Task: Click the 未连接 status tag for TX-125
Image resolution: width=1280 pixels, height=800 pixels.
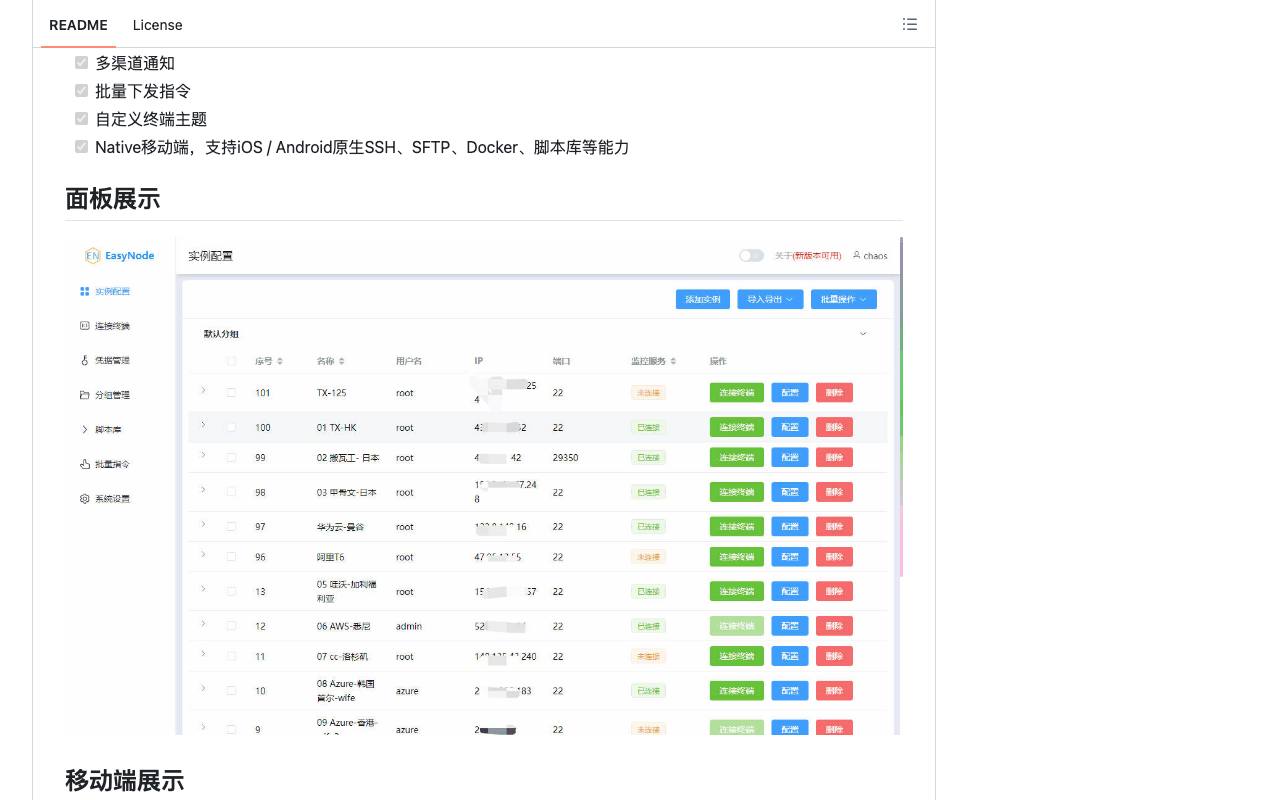Action: click(648, 393)
